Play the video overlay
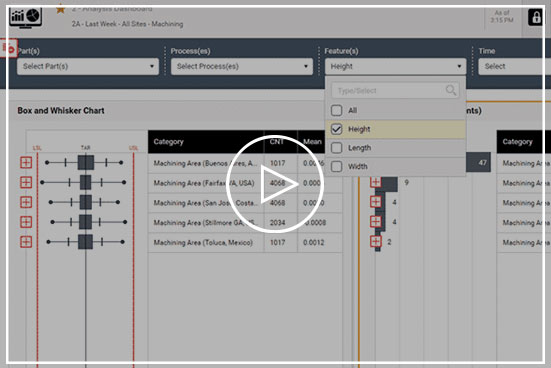 coord(275,184)
